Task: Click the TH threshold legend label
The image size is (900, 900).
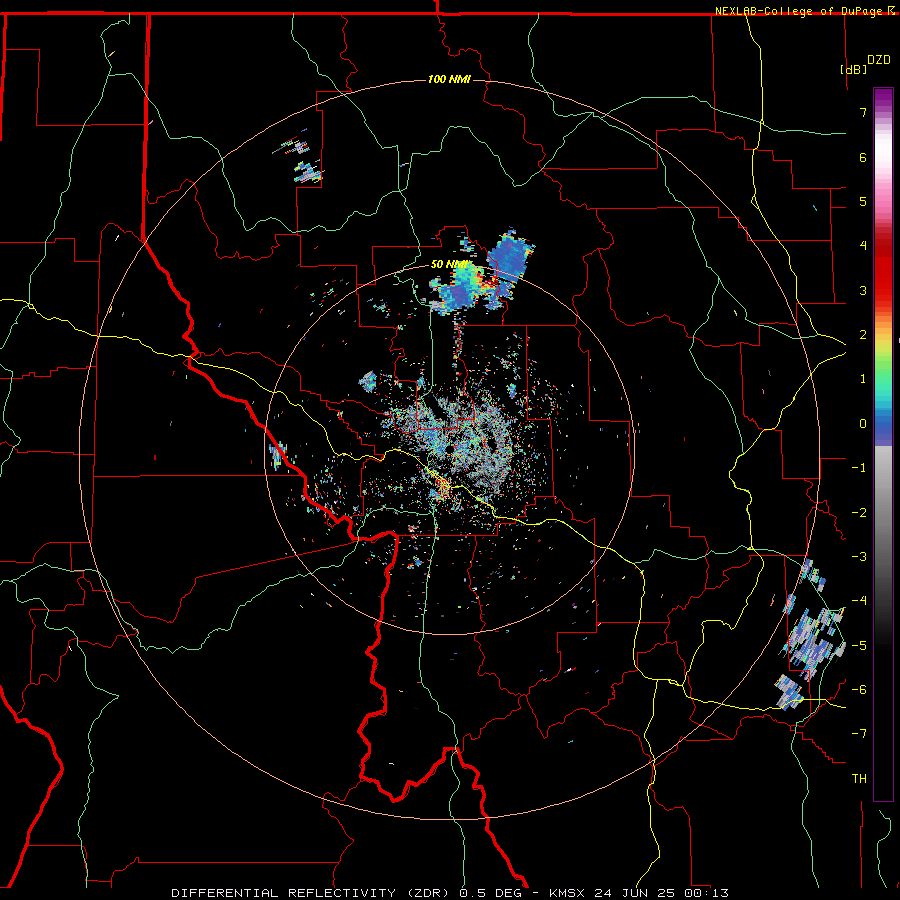Action: 859,779
